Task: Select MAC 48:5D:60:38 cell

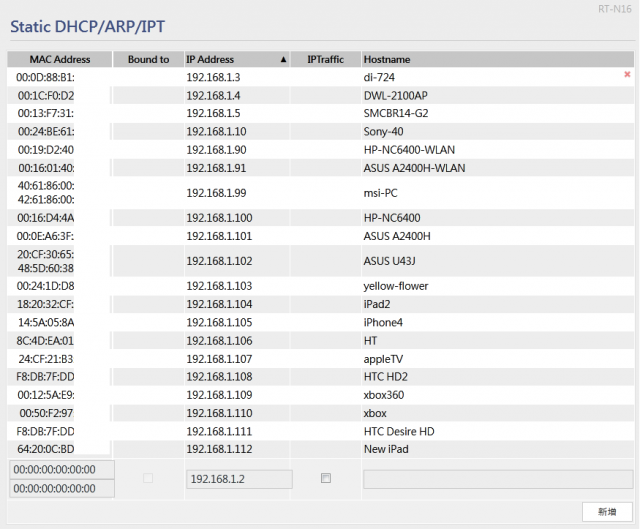Action: tap(46, 268)
